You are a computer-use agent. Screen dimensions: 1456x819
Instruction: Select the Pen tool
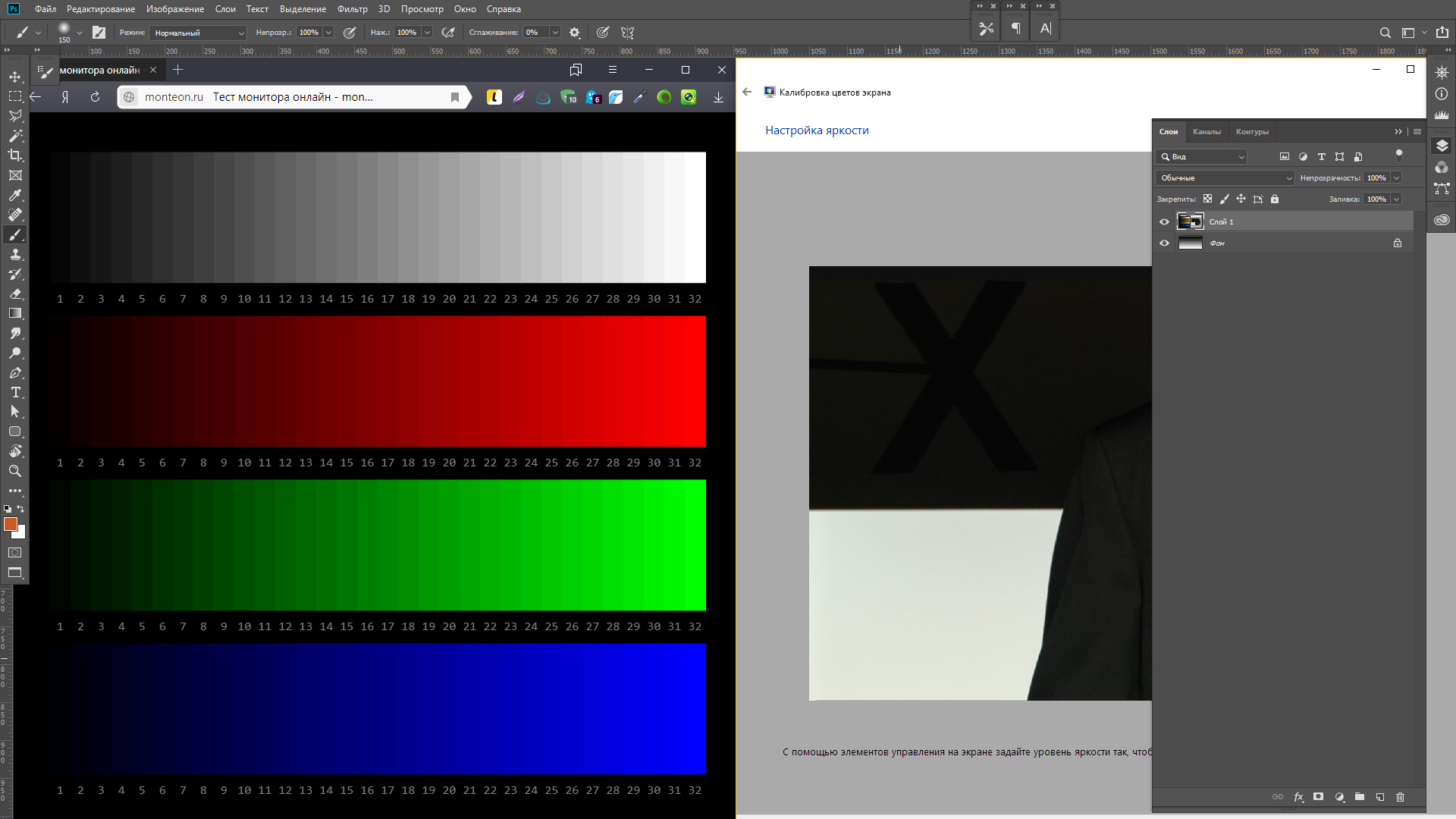(x=15, y=372)
